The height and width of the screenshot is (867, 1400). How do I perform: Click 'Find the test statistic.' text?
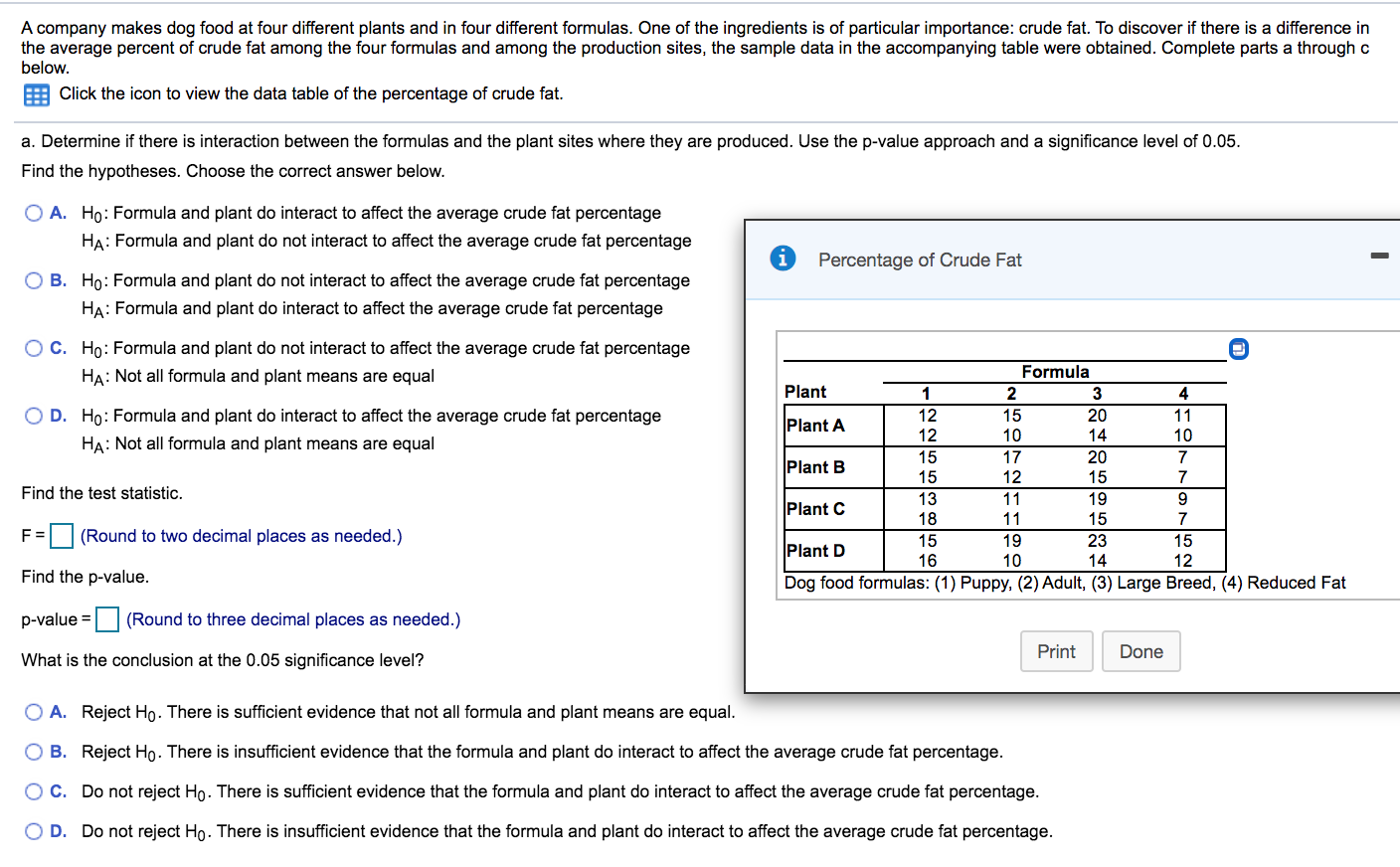102,493
